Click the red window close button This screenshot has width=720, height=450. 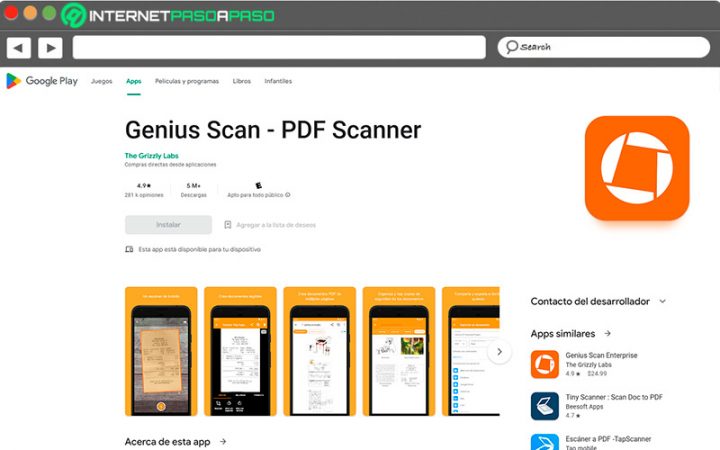[x=11, y=13]
